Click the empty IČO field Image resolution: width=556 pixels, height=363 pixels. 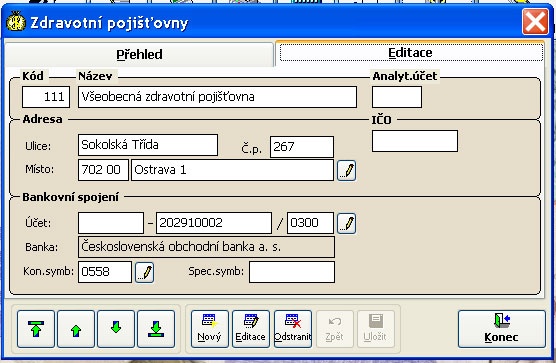tap(415, 141)
